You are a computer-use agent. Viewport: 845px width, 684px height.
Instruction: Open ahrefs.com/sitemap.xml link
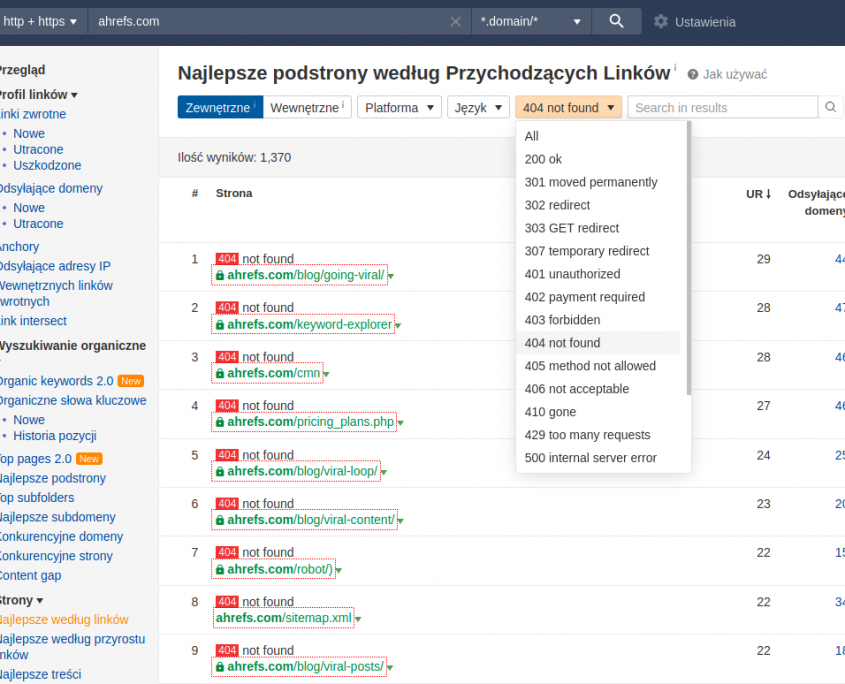coord(283,618)
